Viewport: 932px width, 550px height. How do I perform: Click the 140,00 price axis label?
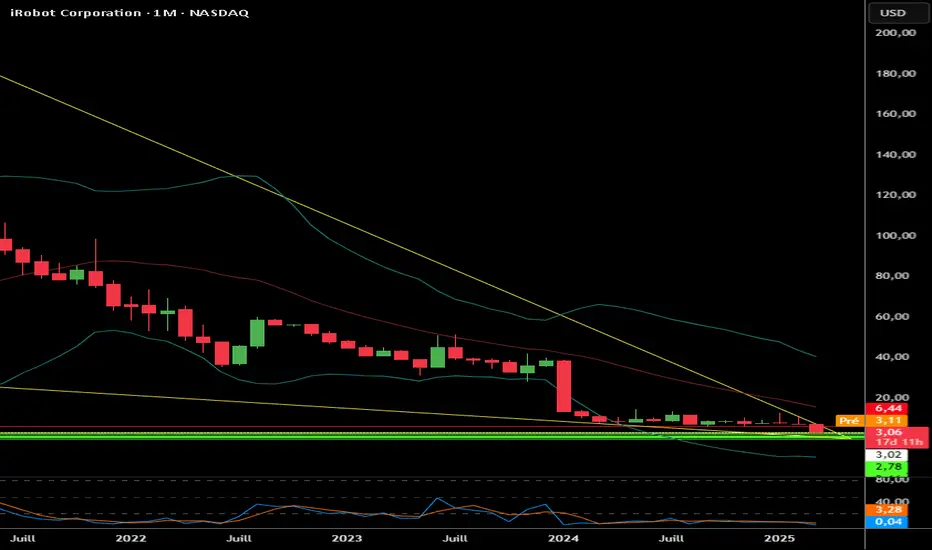pyautogui.click(x=895, y=155)
